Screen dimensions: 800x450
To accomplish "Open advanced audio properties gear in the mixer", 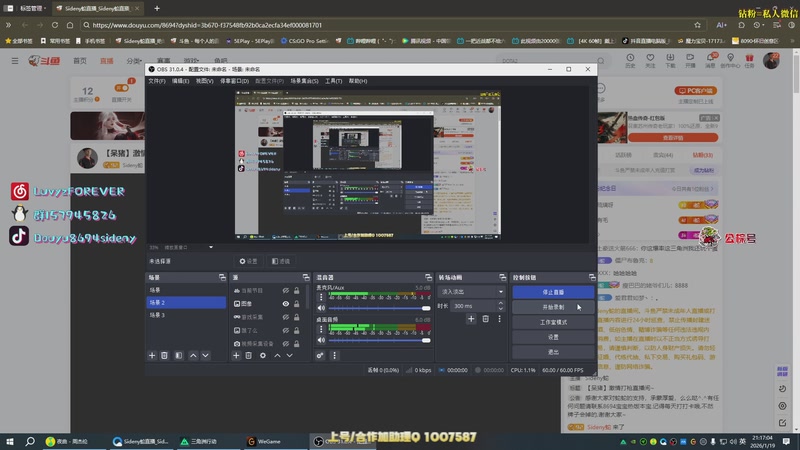I will point(320,356).
